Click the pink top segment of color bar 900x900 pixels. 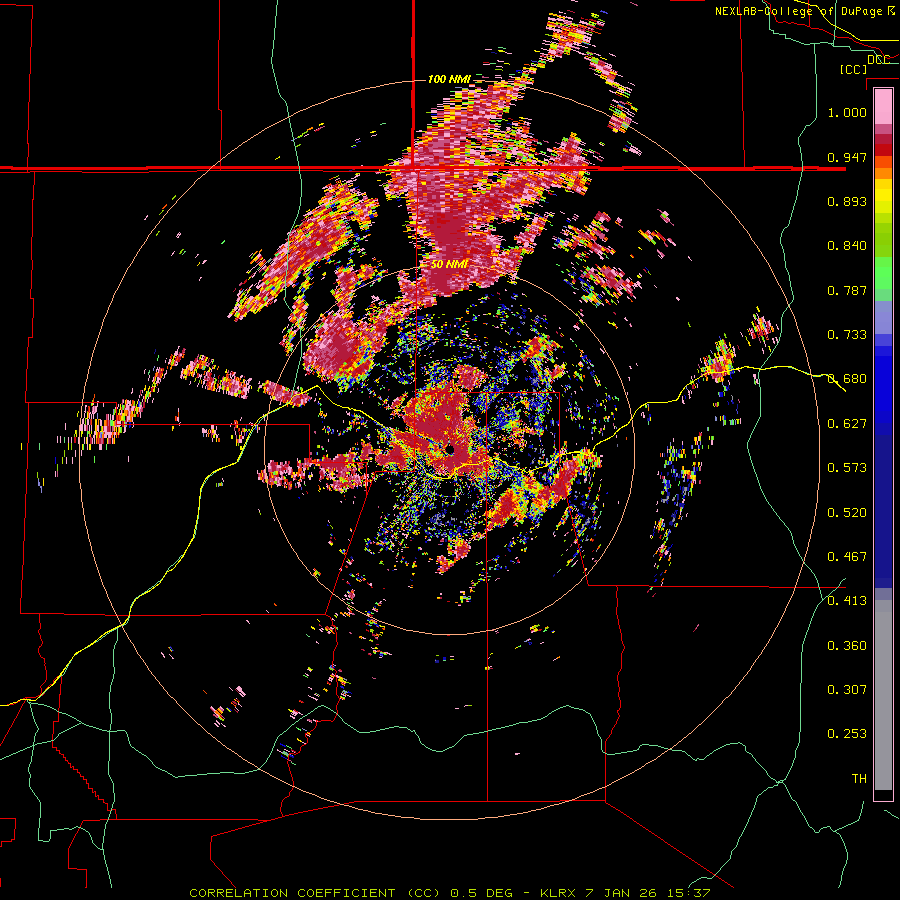[x=883, y=106]
